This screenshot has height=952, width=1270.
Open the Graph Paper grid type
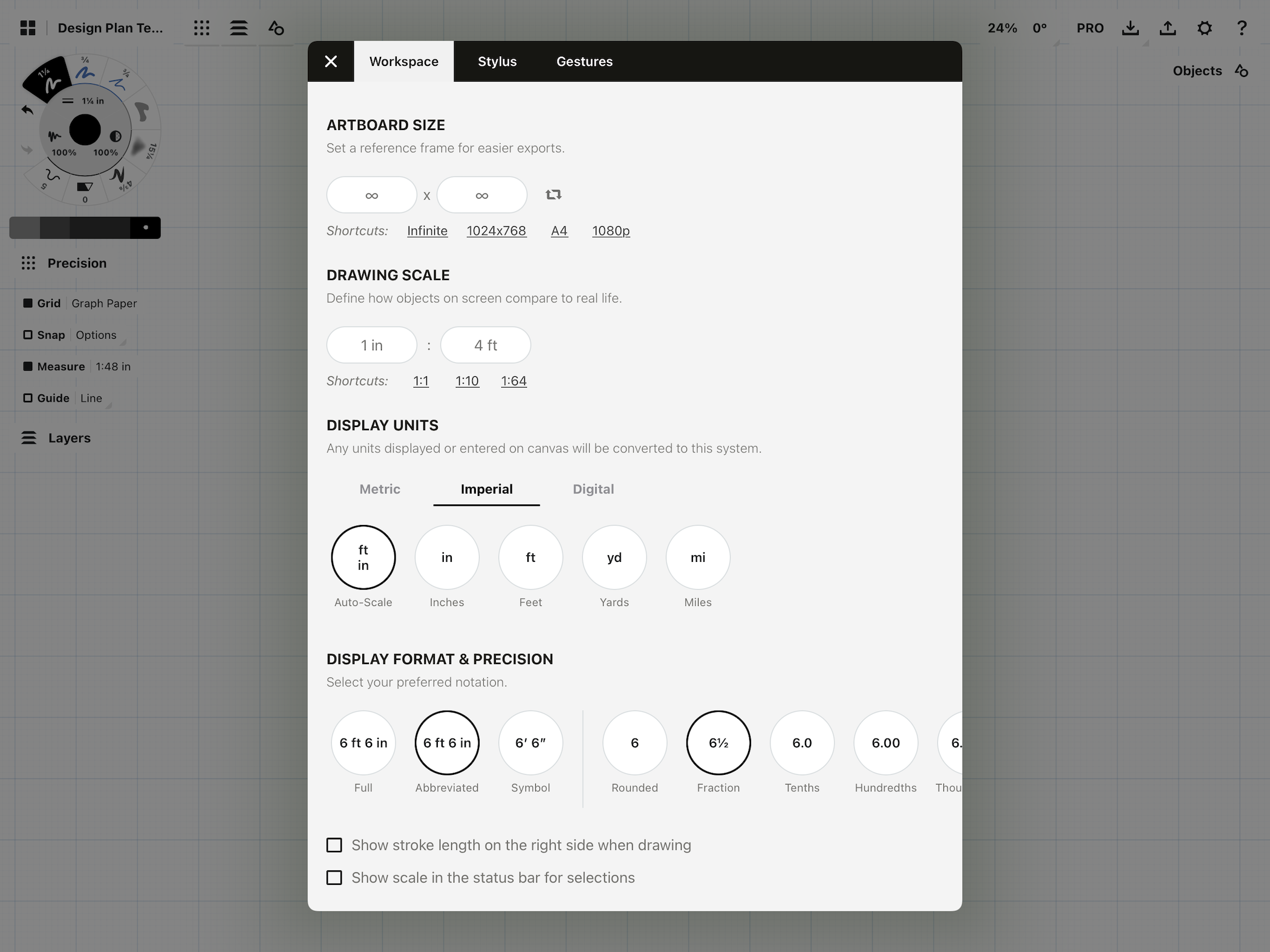click(x=104, y=303)
